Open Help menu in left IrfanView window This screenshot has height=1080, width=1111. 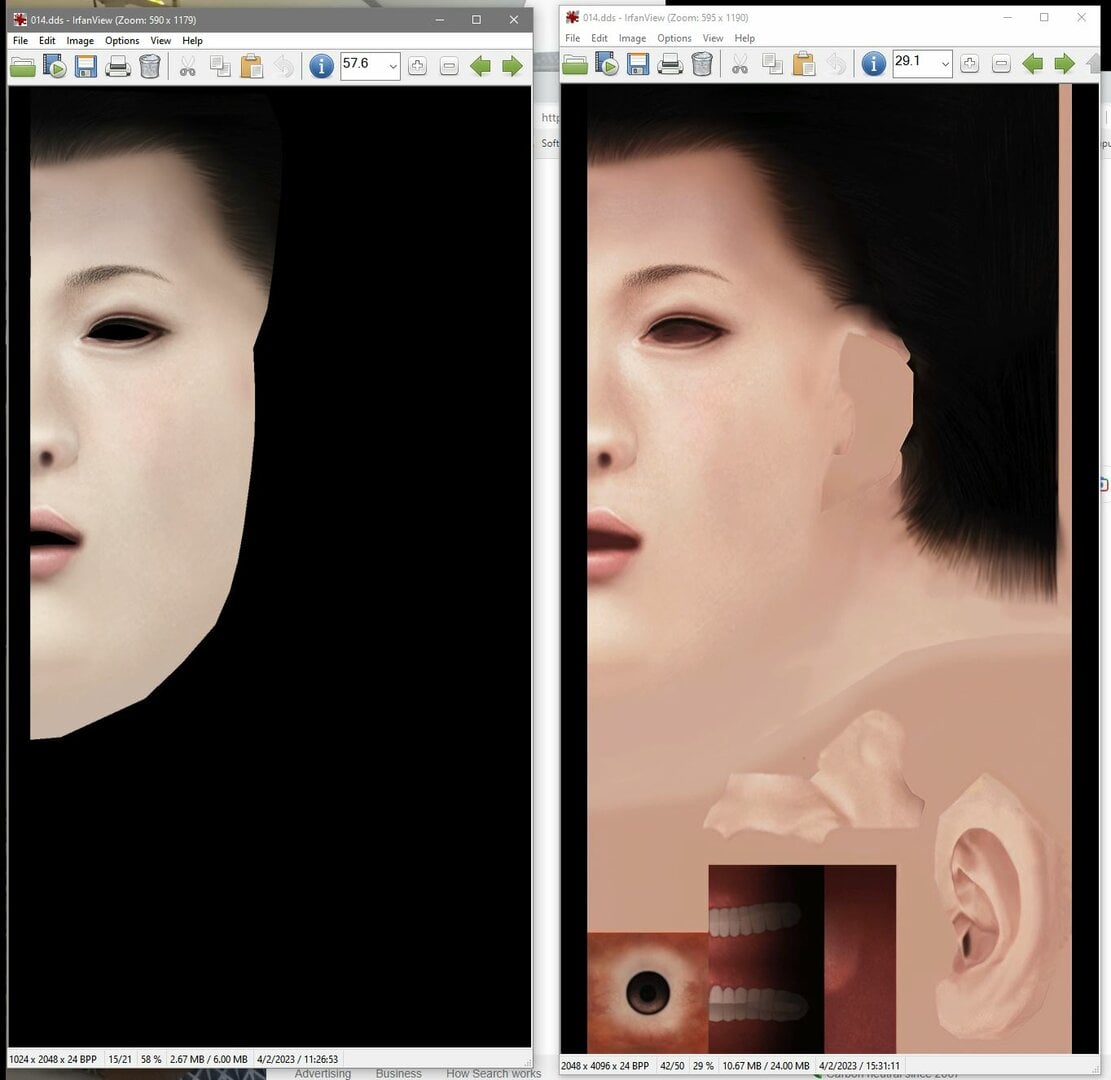(x=192, y=40)
